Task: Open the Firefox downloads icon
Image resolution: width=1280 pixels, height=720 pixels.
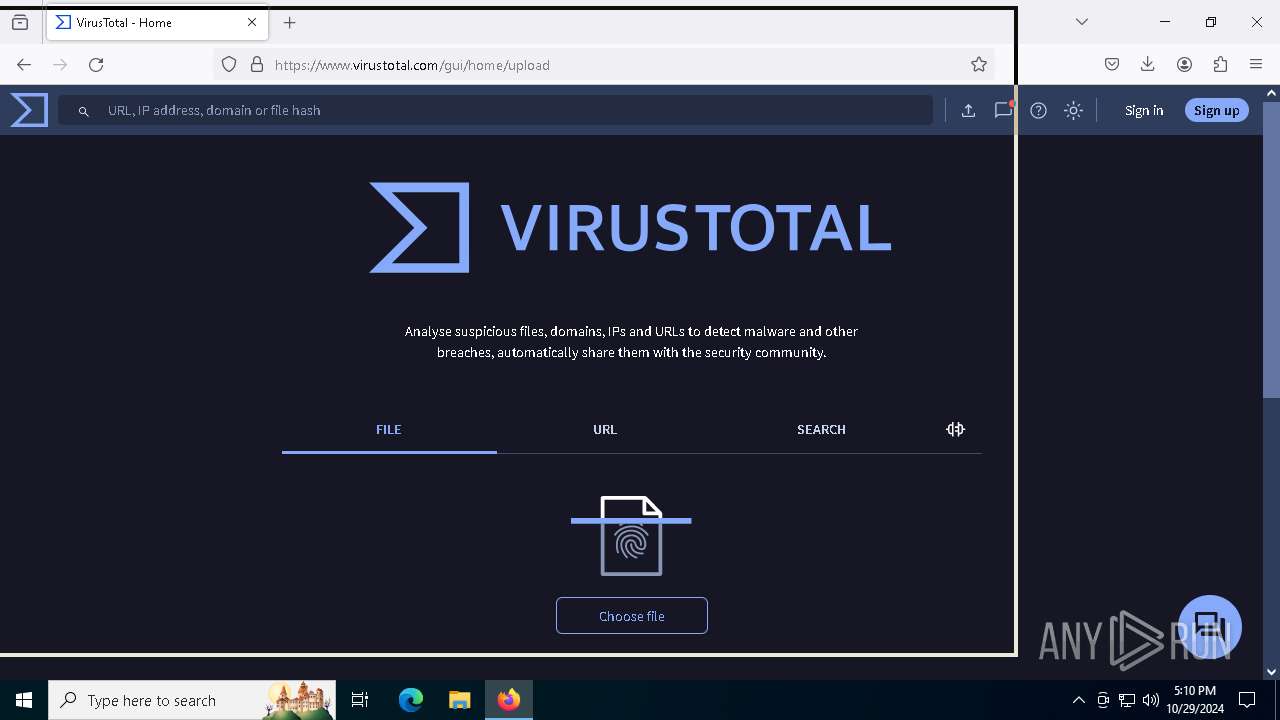Action: [1148, 65]
